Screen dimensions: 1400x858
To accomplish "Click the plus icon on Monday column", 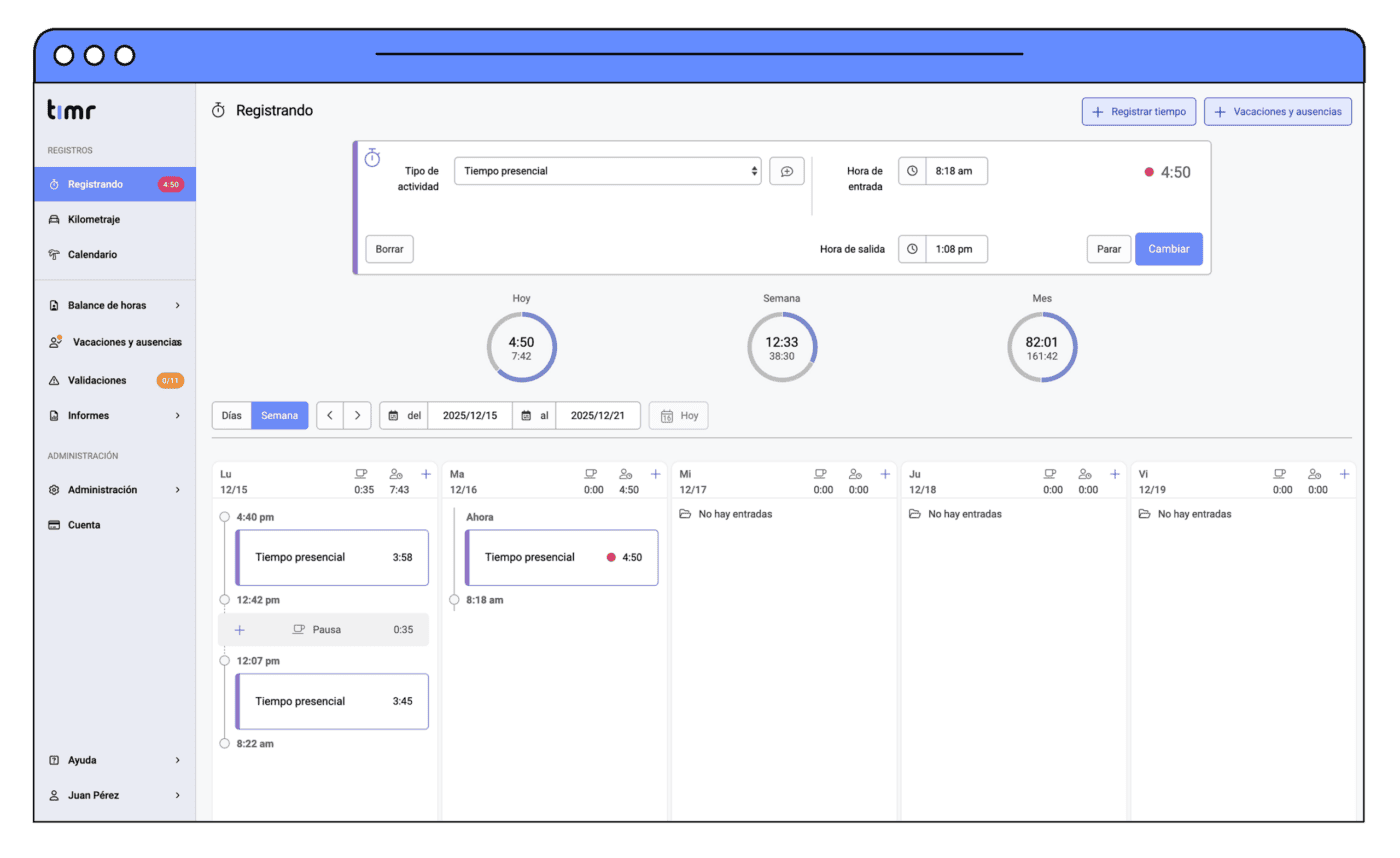I will pos(426,474).
